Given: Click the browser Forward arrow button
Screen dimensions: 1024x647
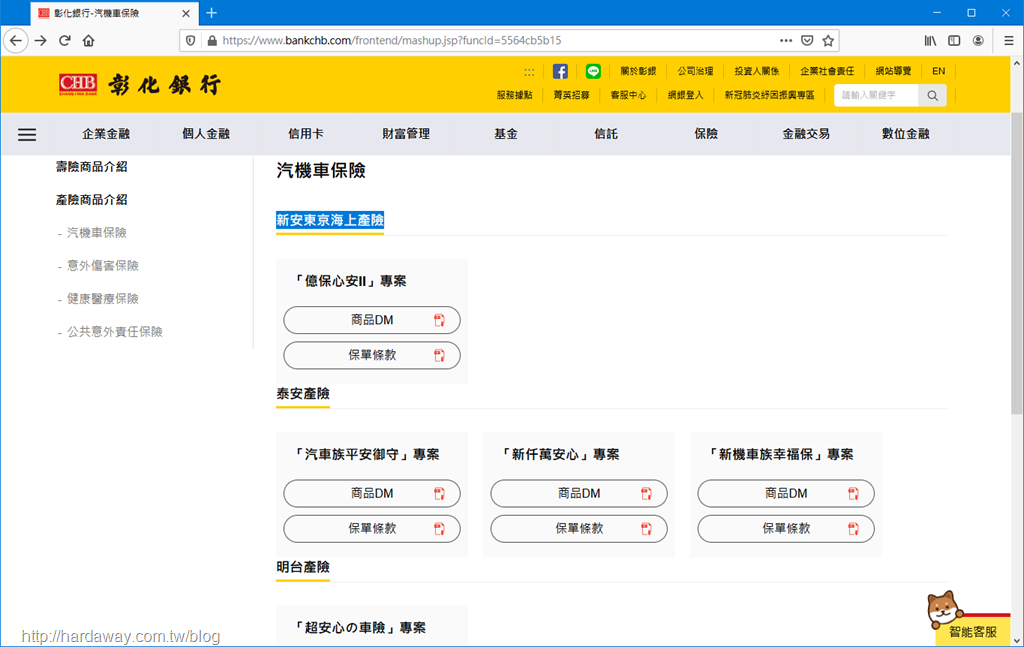Looking at the screenshot, I should coord(40,40).
